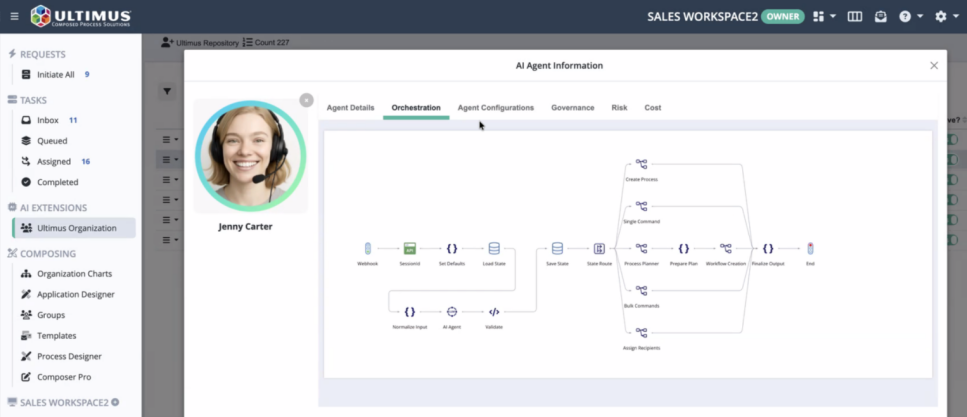The height and width of the screenshot is (417, 967).
Task: Open the workspace switcher grid dropdown
Action: pos(824,17)
